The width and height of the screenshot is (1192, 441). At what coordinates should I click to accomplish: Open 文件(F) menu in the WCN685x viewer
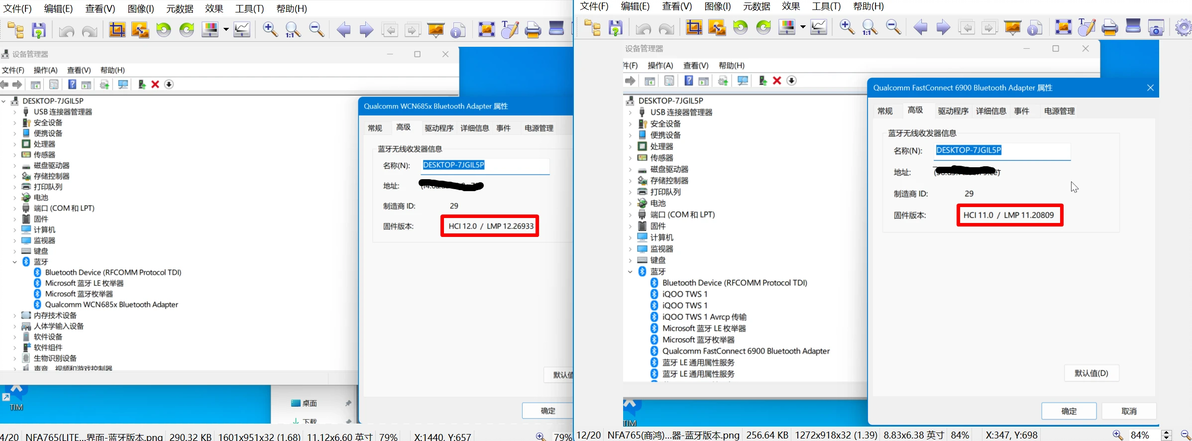pyautogui.click(x=18, y=8)
